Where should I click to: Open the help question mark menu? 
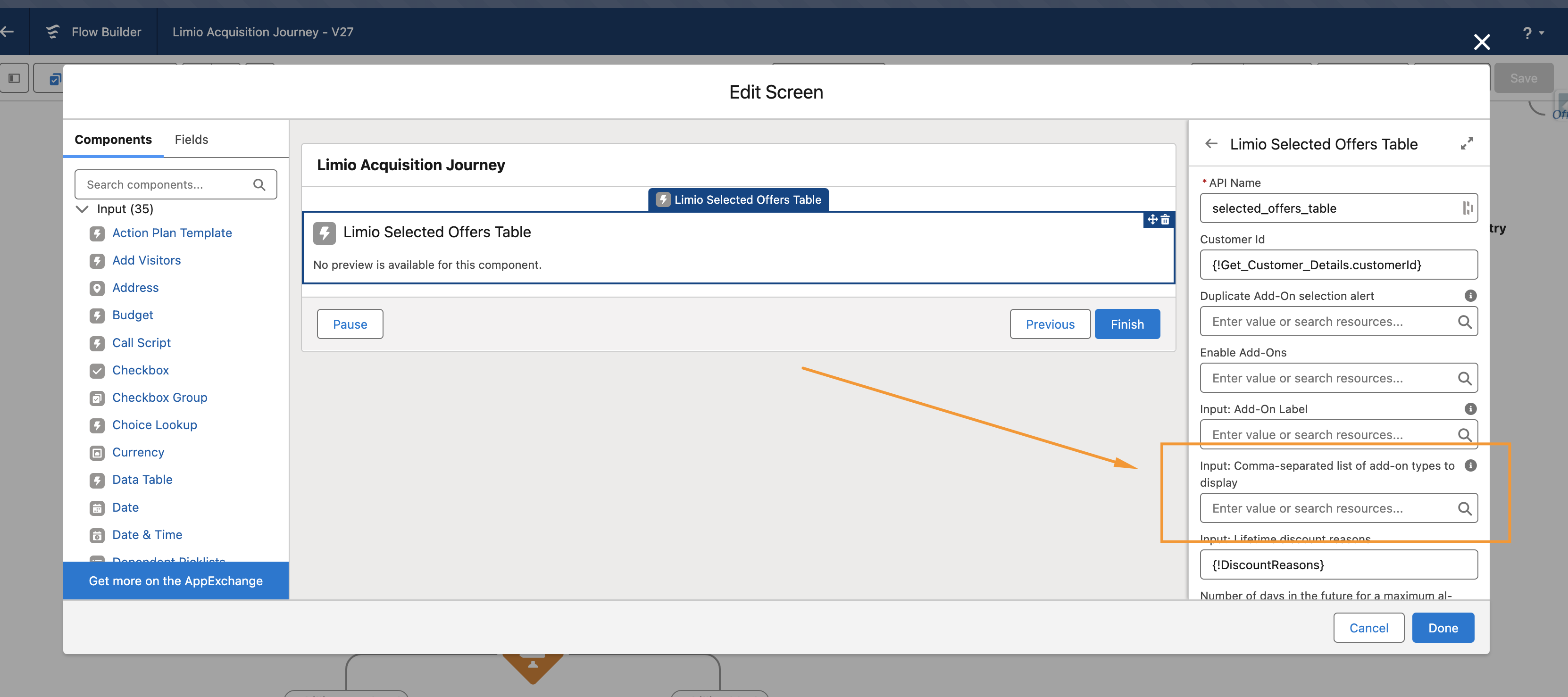click(1532, 33)
